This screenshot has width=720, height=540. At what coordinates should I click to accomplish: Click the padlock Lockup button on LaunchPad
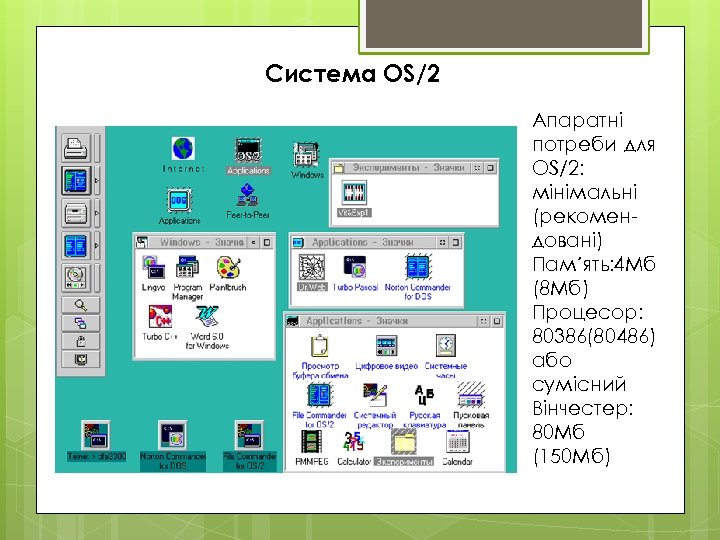80,341
